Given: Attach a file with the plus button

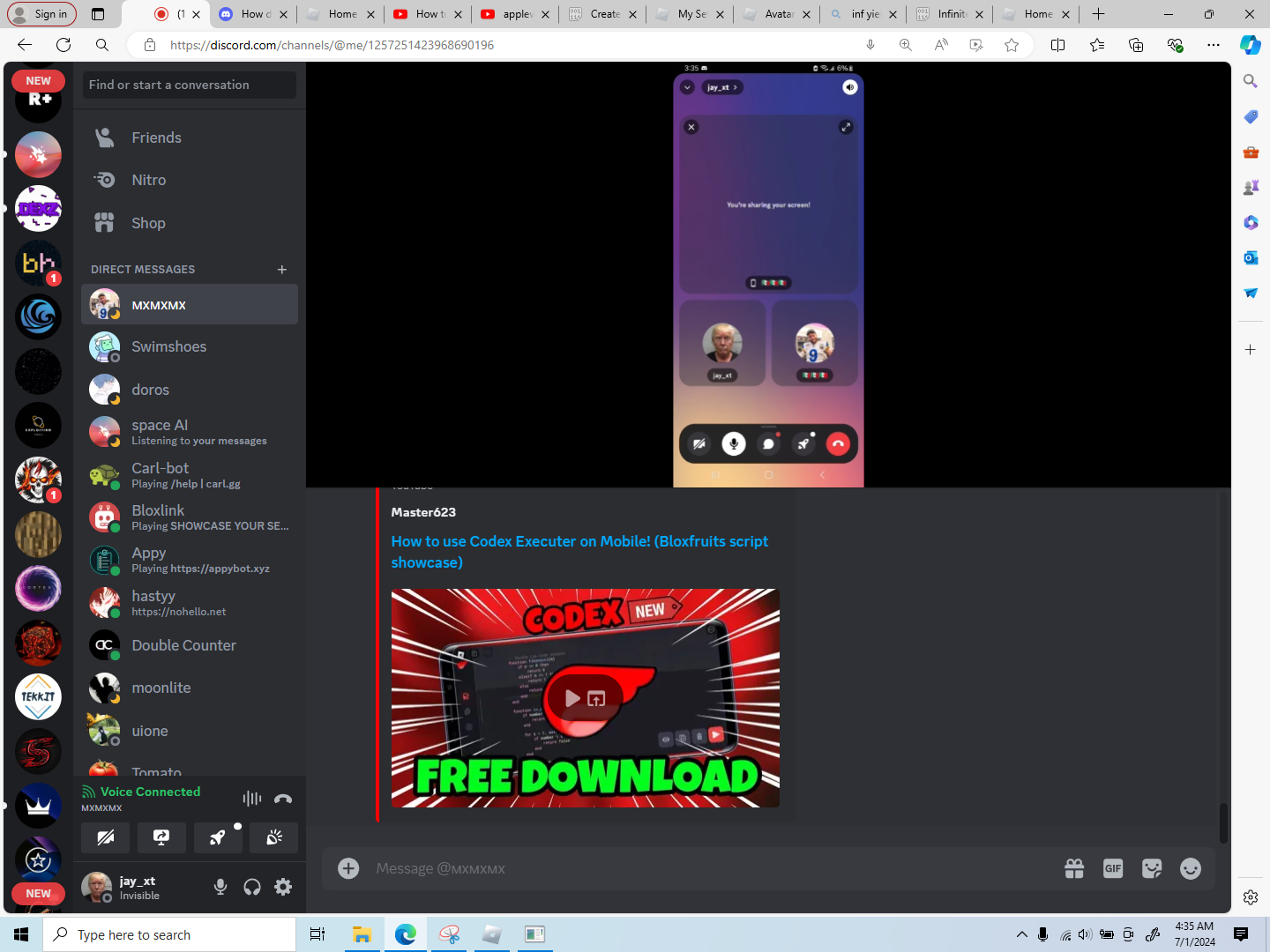Looking at the screenshot, I should click(x=349, y=868).
